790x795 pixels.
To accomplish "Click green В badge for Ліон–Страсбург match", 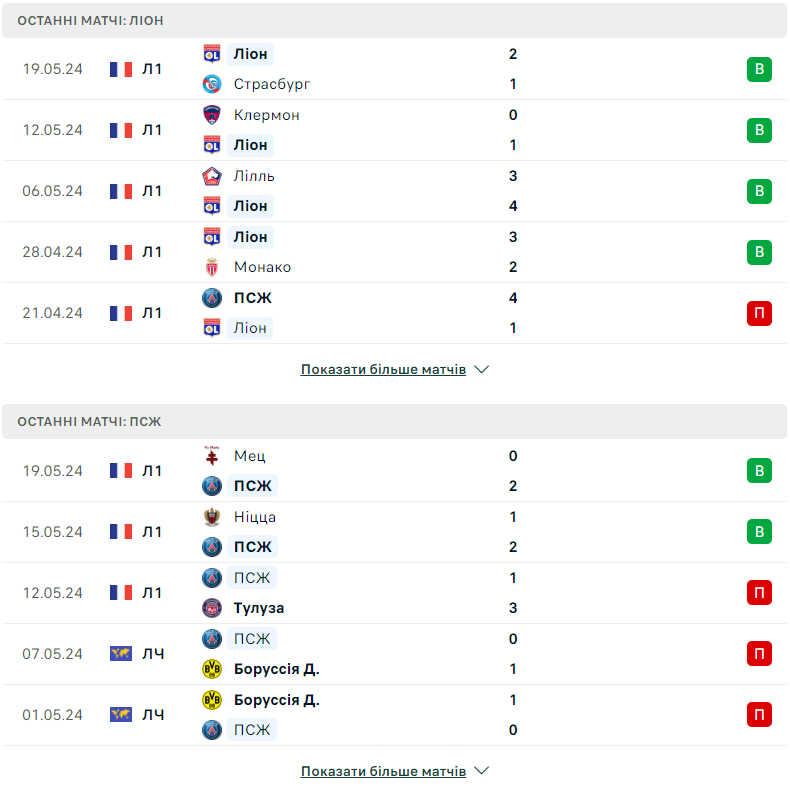I will [x=759, y=69].
